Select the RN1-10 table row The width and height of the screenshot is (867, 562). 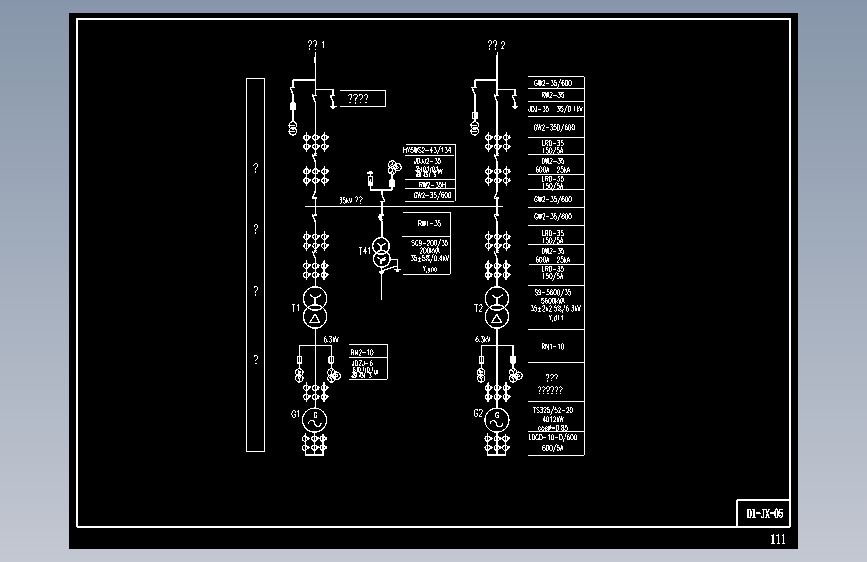[x=556, y=346]
